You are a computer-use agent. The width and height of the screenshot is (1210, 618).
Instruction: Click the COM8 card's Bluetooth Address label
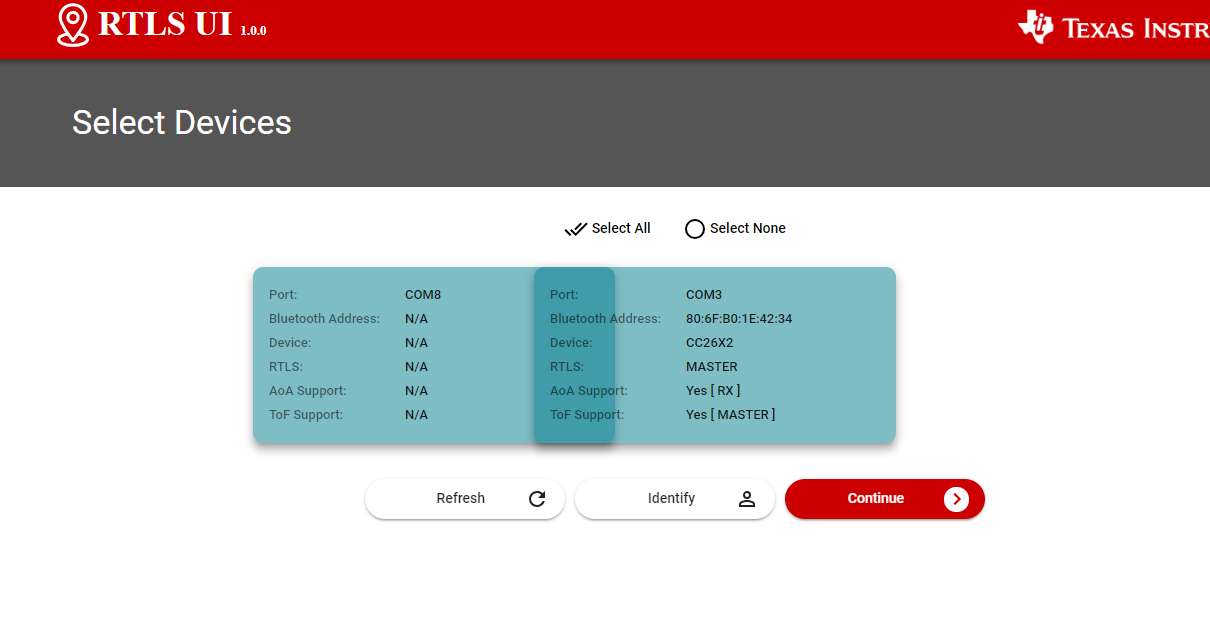click(324, 319)
